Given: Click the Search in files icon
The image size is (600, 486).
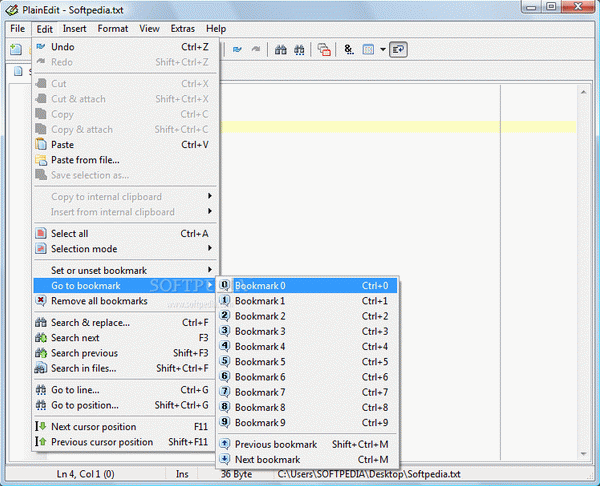Looking at the screenshot, I should (41, 368).
